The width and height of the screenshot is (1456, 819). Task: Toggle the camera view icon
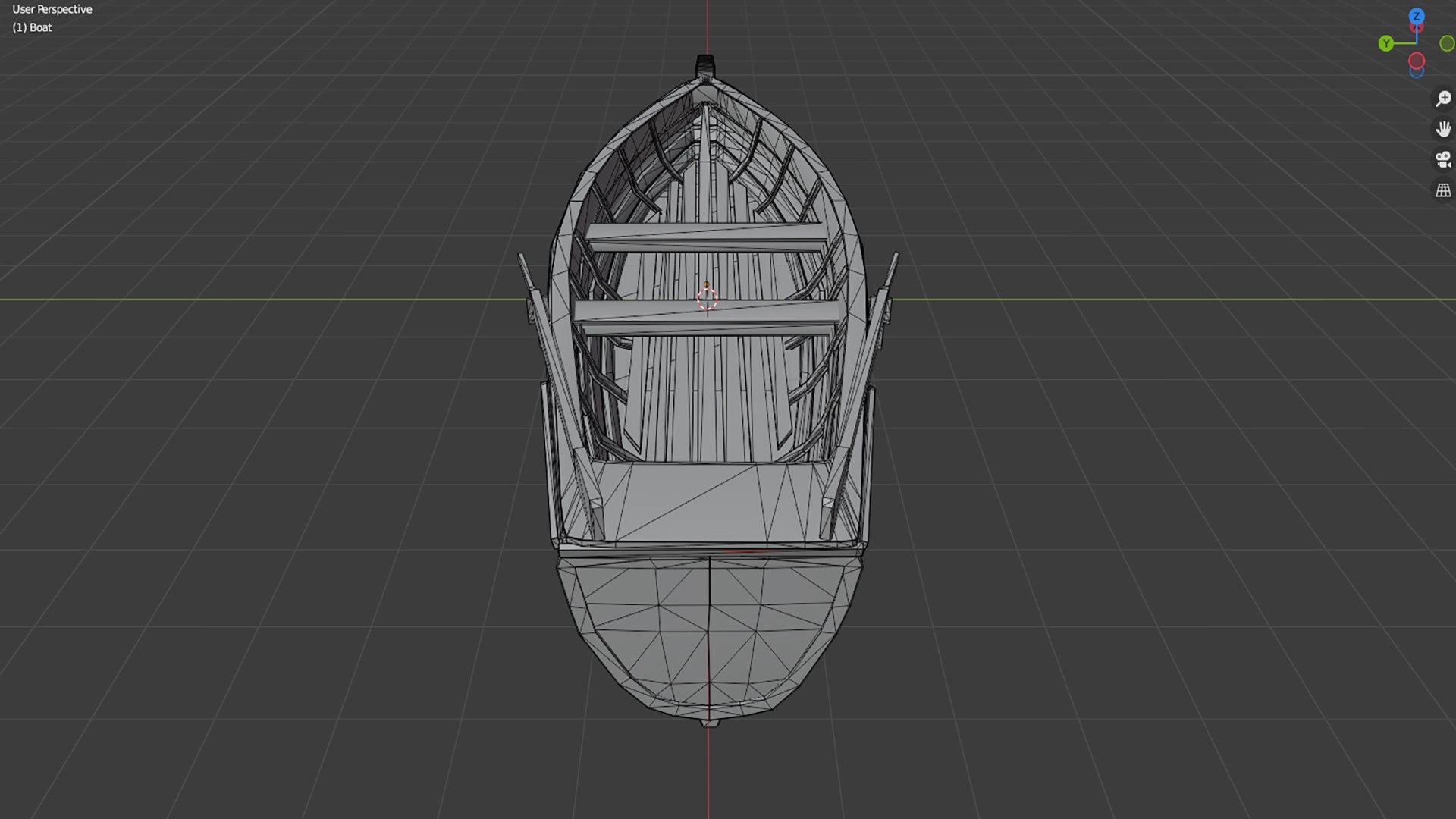tap(1443, 159)
